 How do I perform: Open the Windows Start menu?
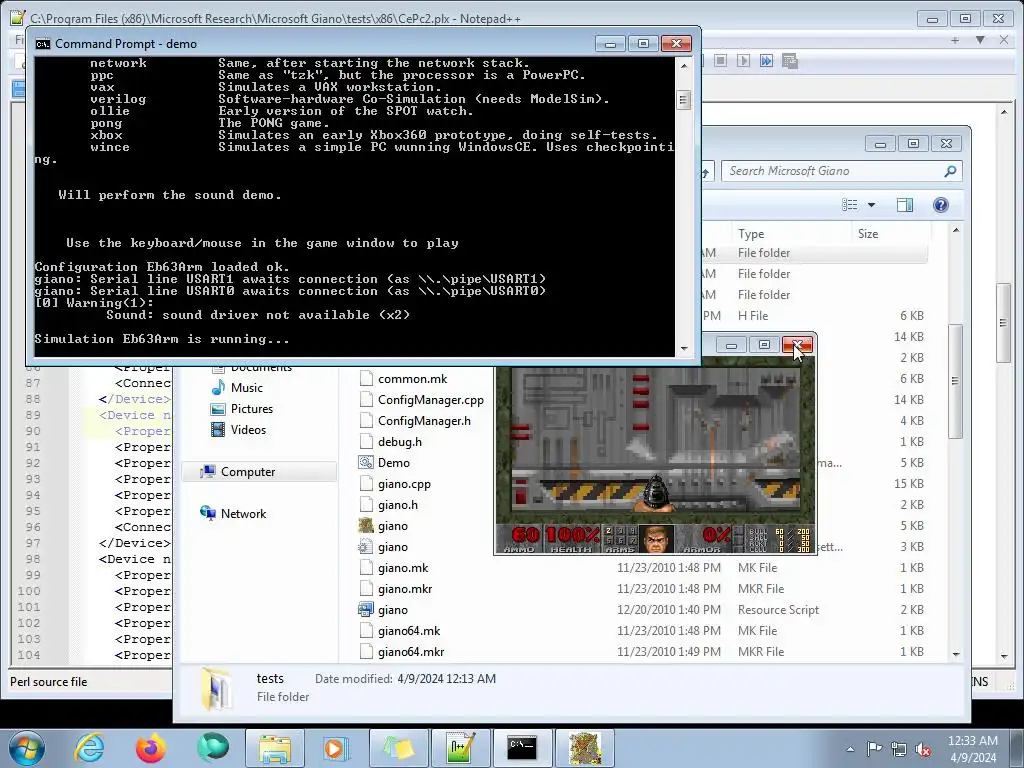click(x=26, y=748)
